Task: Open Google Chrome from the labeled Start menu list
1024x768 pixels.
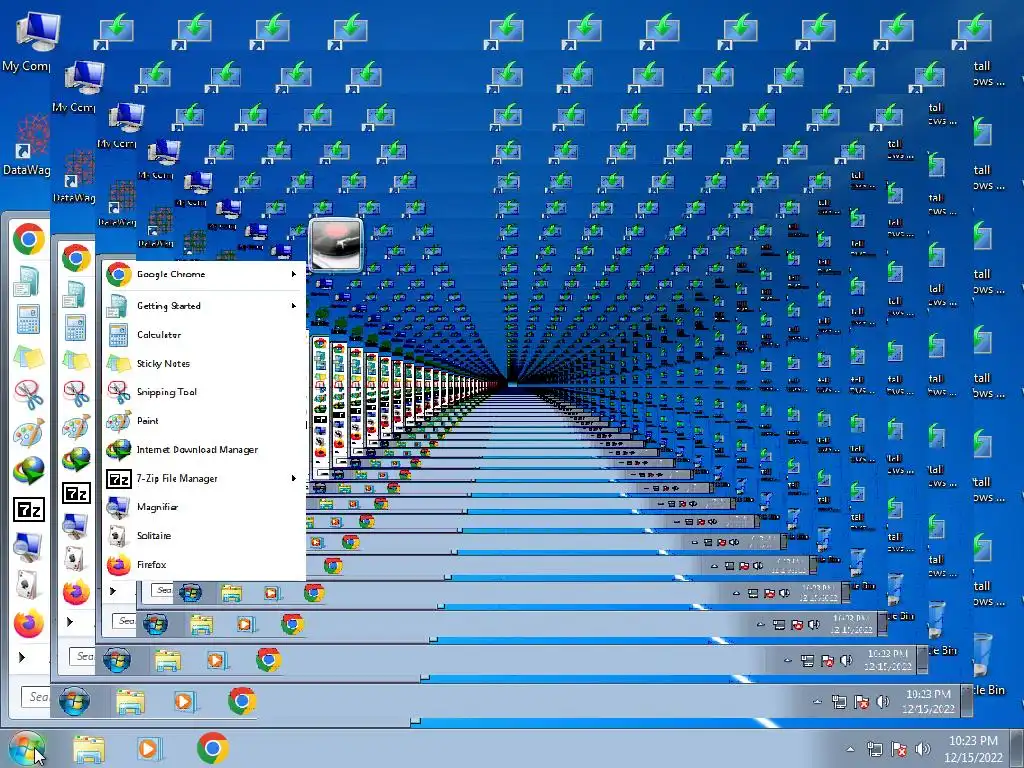Action: (x=202, y=274)
